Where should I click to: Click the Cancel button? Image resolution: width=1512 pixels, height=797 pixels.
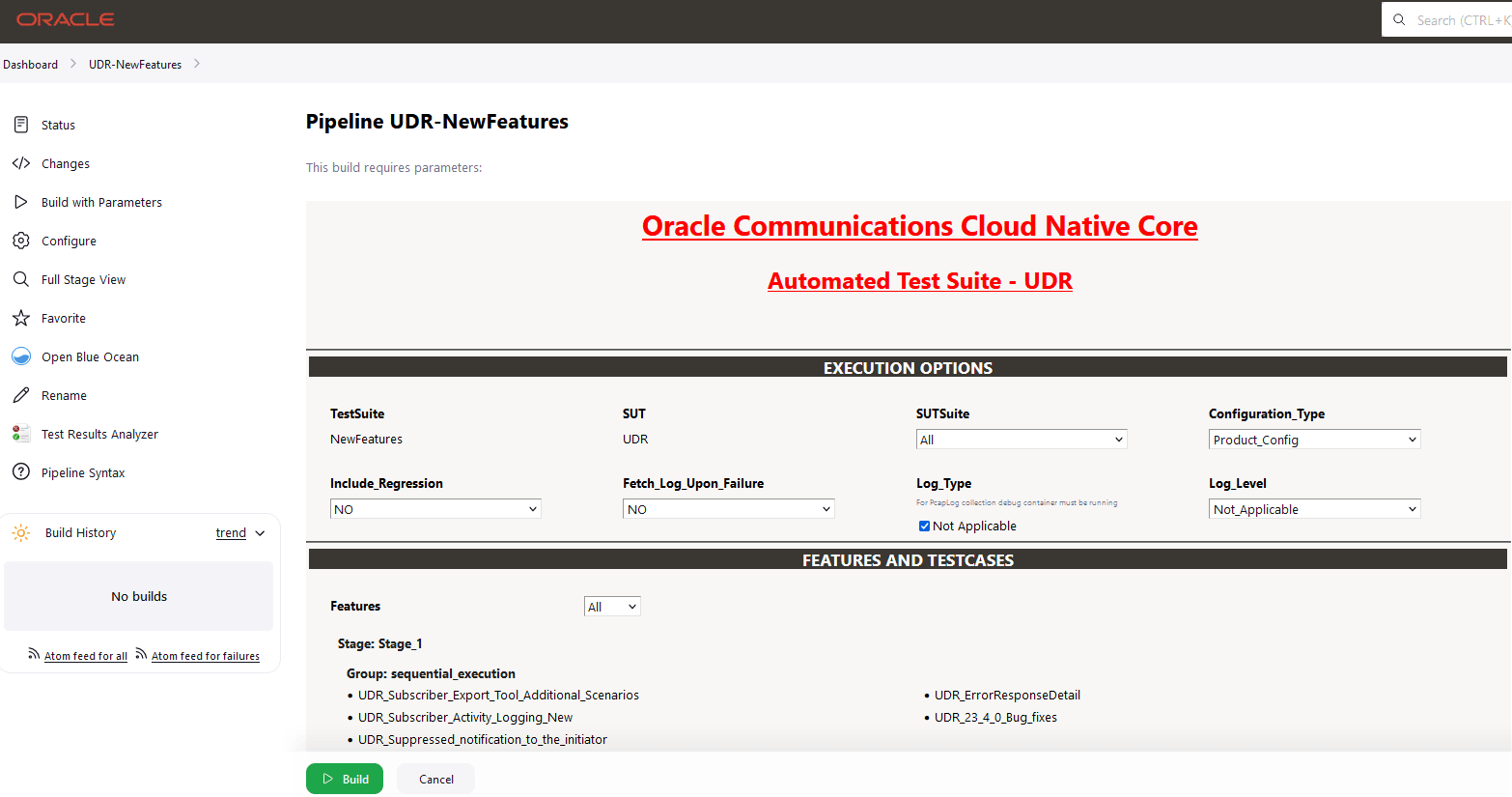[x=435, y=779]
